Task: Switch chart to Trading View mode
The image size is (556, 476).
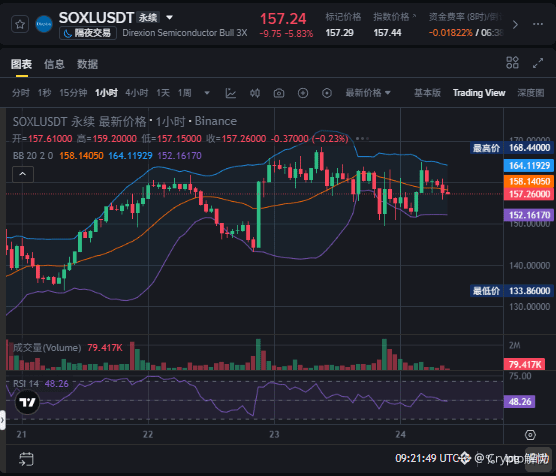Action: (x=479, y=93)
